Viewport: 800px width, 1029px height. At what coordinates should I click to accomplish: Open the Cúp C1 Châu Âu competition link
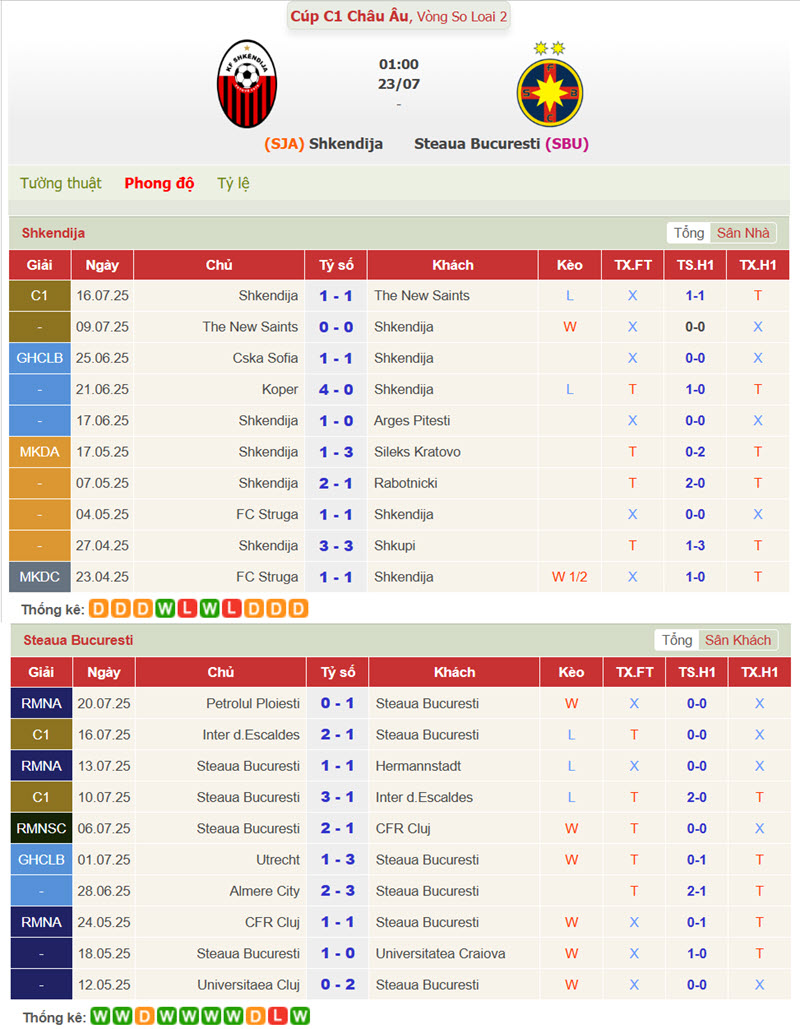coord(350,16)
